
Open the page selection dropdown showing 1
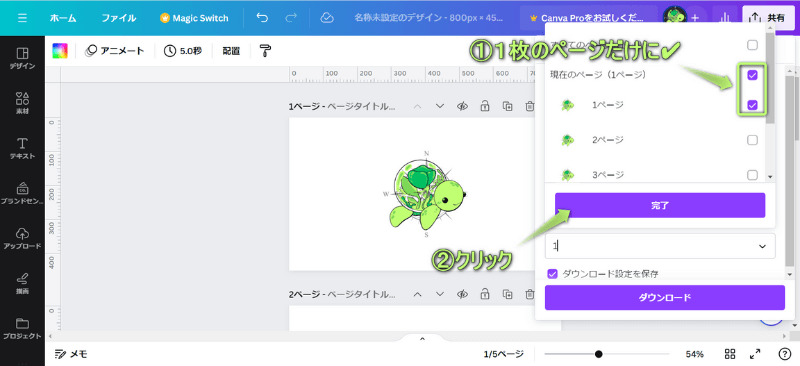(660, 246)
